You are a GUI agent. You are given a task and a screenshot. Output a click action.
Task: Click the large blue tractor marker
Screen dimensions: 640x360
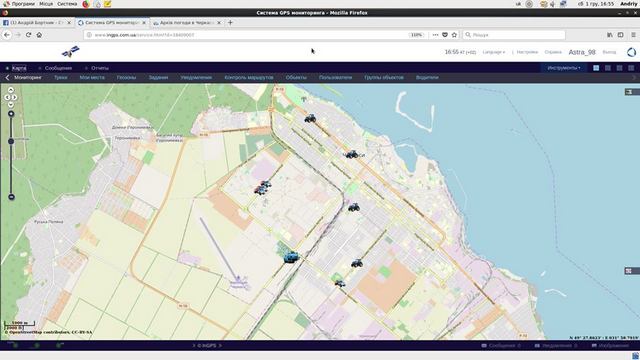[291, 257]
